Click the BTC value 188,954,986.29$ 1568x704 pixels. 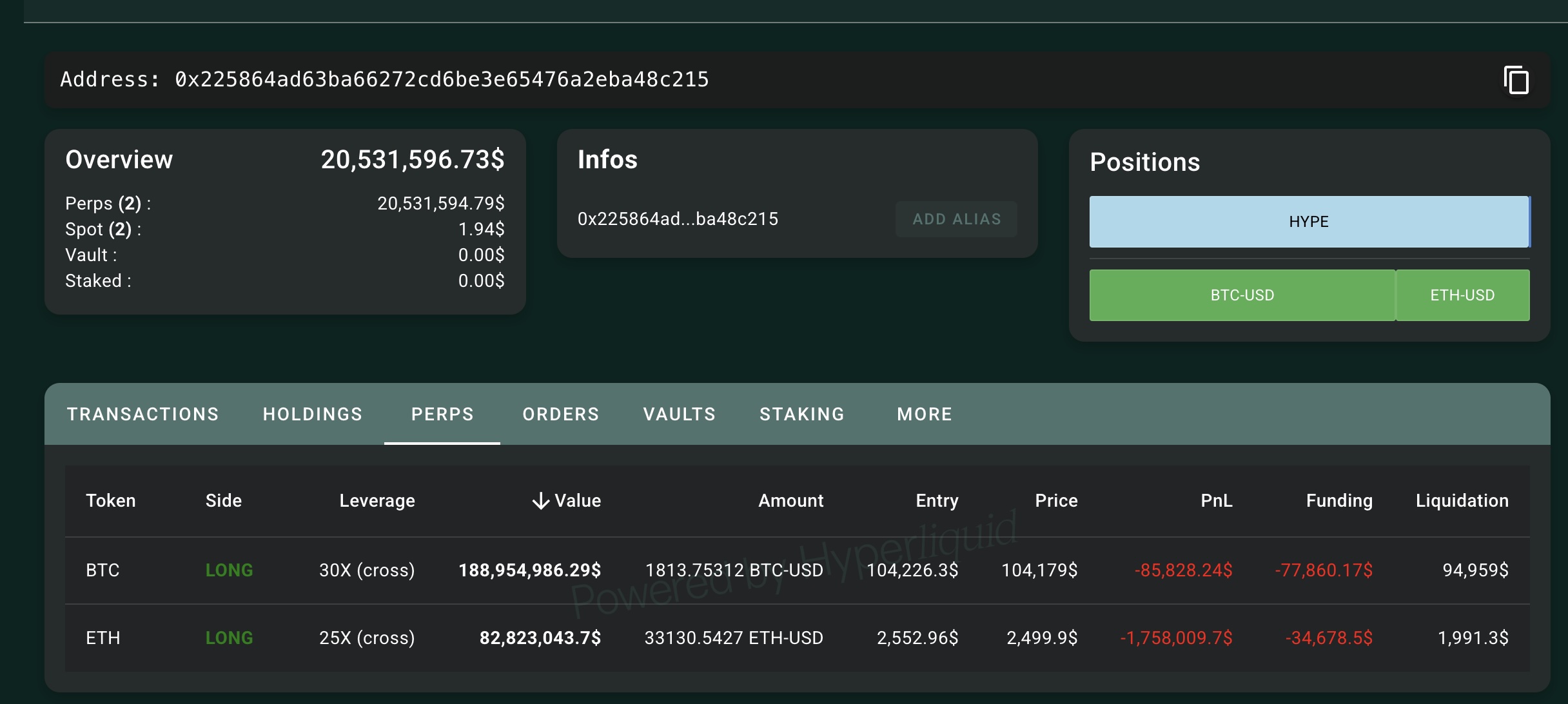530,571
